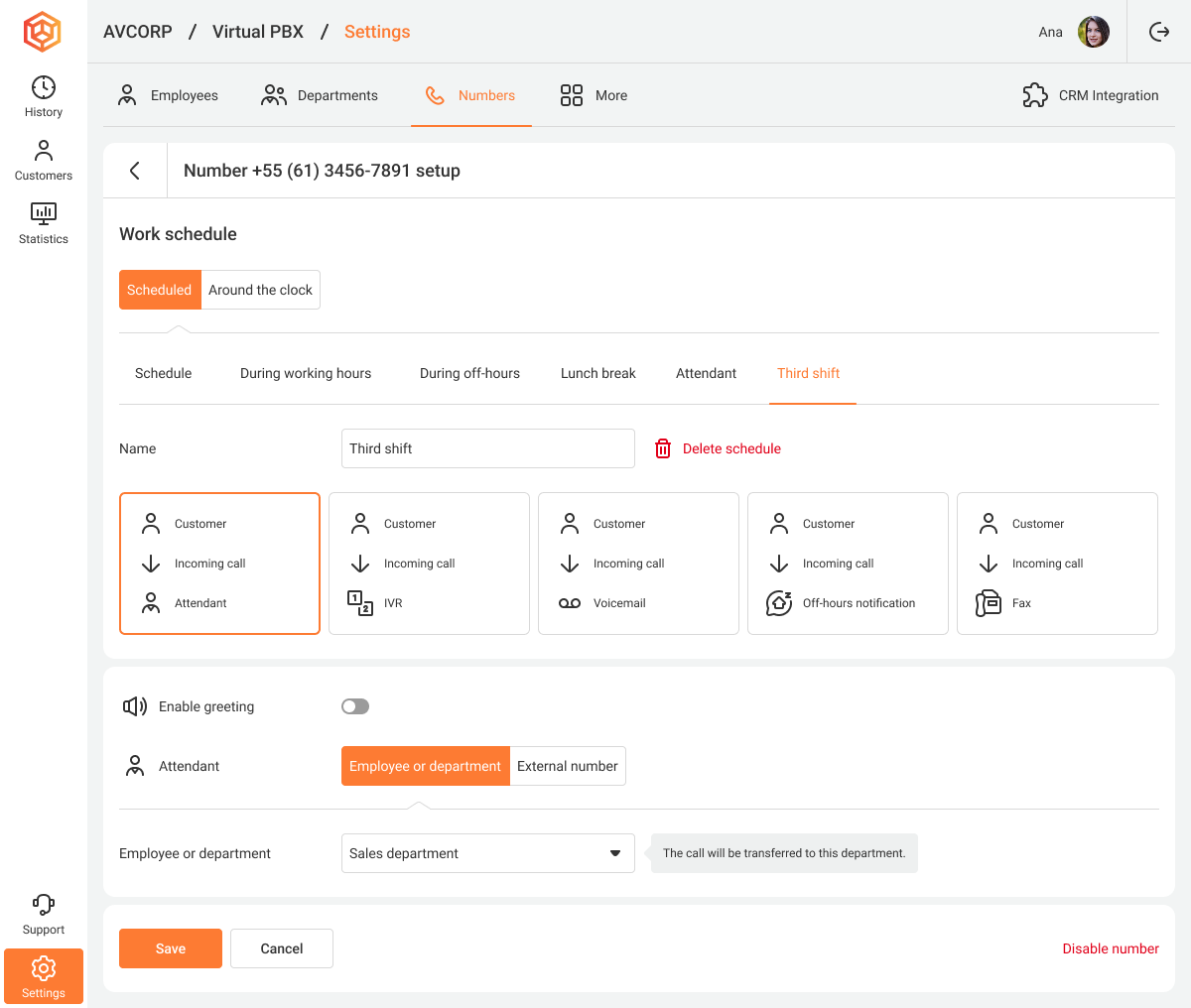Click the logout icon
Image resolution: width=1191 pixels, height=1008 pixels.
click(1159, 32)
